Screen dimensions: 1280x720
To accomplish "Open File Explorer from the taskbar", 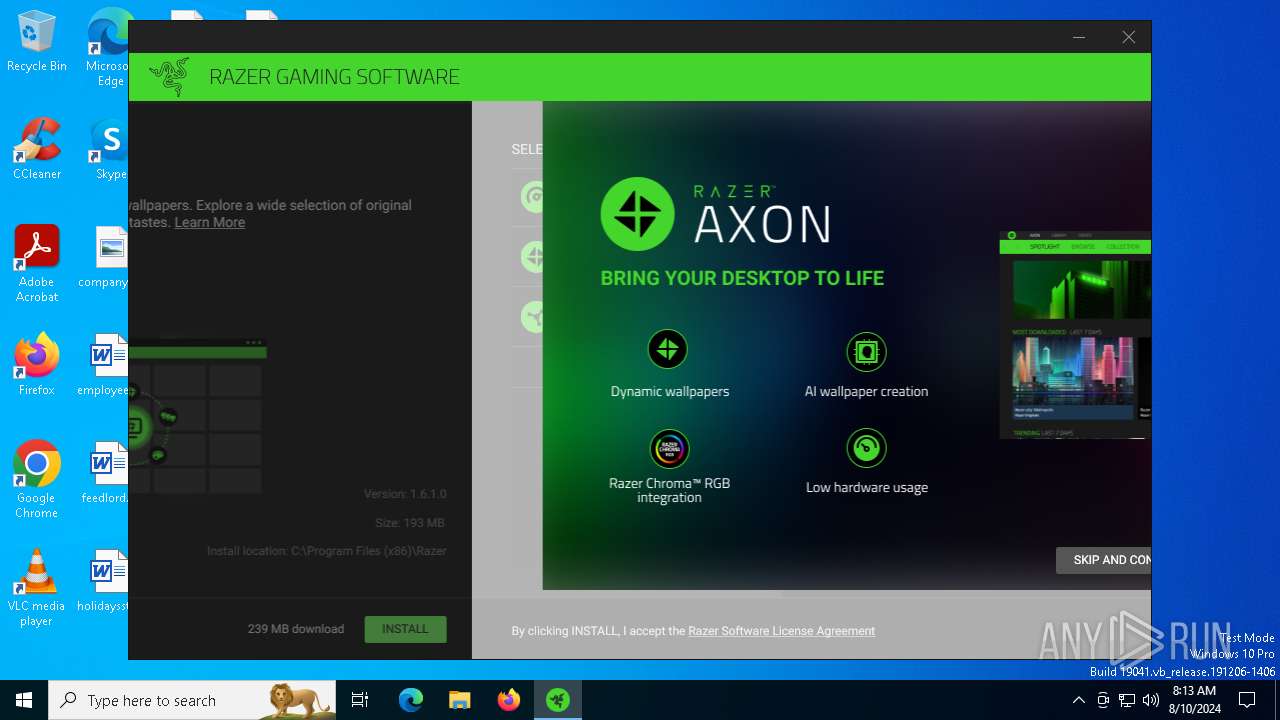I will pos(459,700).
